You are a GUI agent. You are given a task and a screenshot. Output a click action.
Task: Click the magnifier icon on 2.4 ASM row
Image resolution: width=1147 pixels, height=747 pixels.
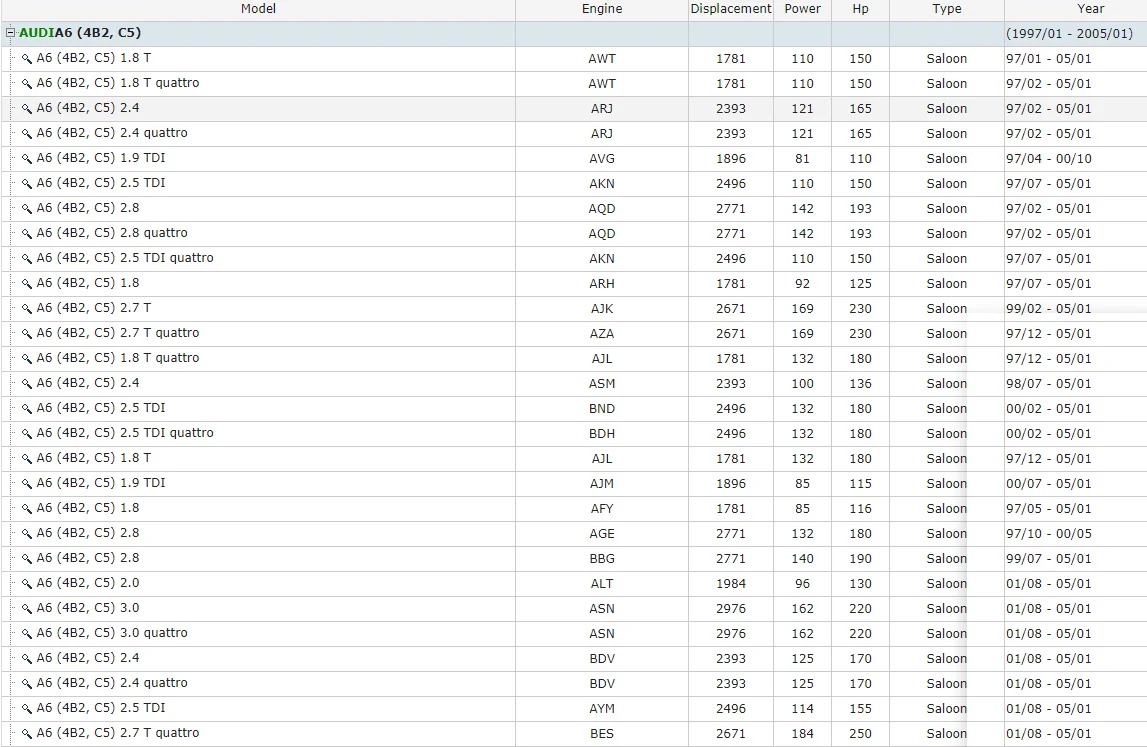pos(26,383)
